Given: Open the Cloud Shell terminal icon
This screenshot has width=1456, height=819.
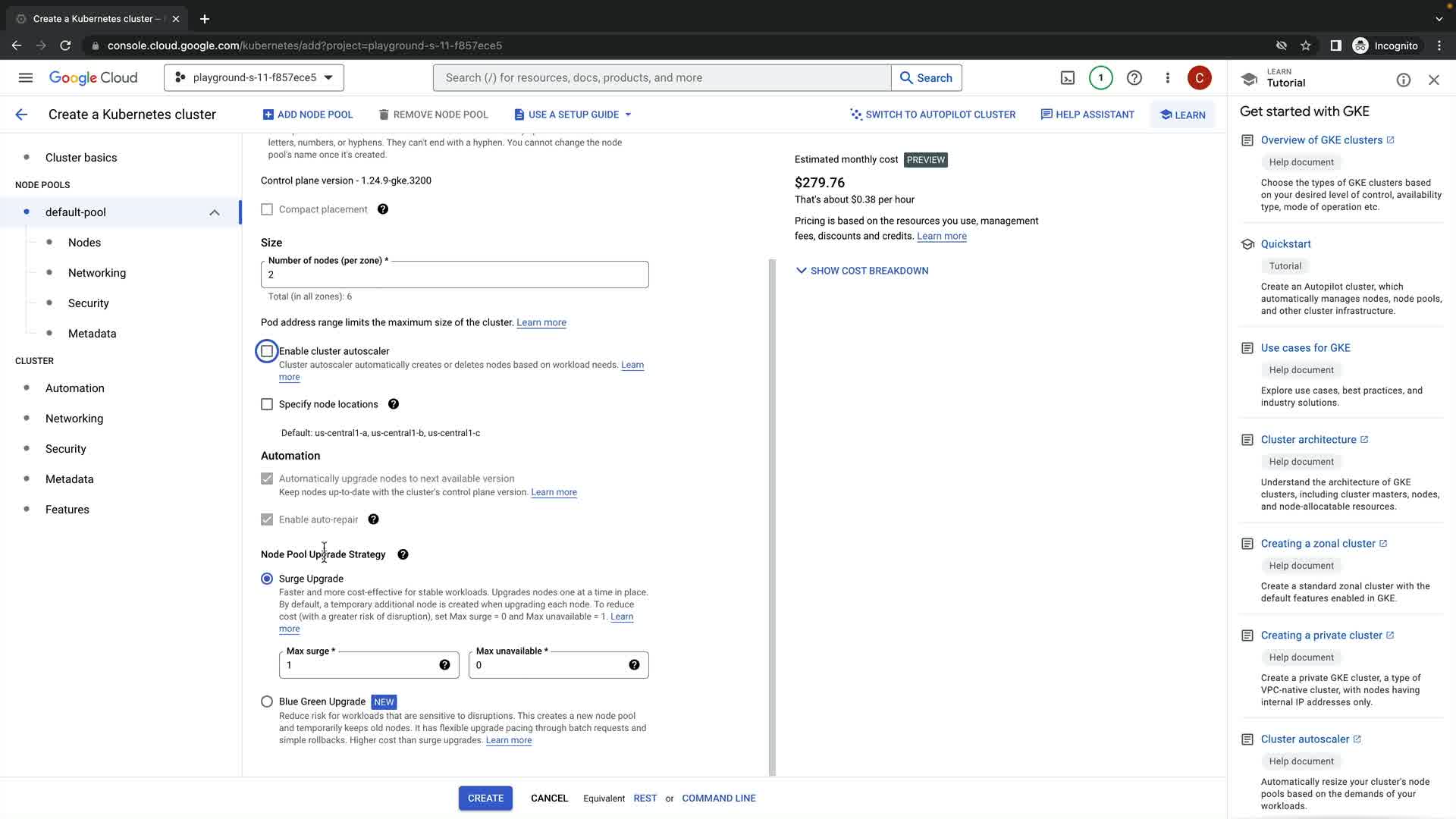Looking at the screenshot, I should (x=1067, y=78).
